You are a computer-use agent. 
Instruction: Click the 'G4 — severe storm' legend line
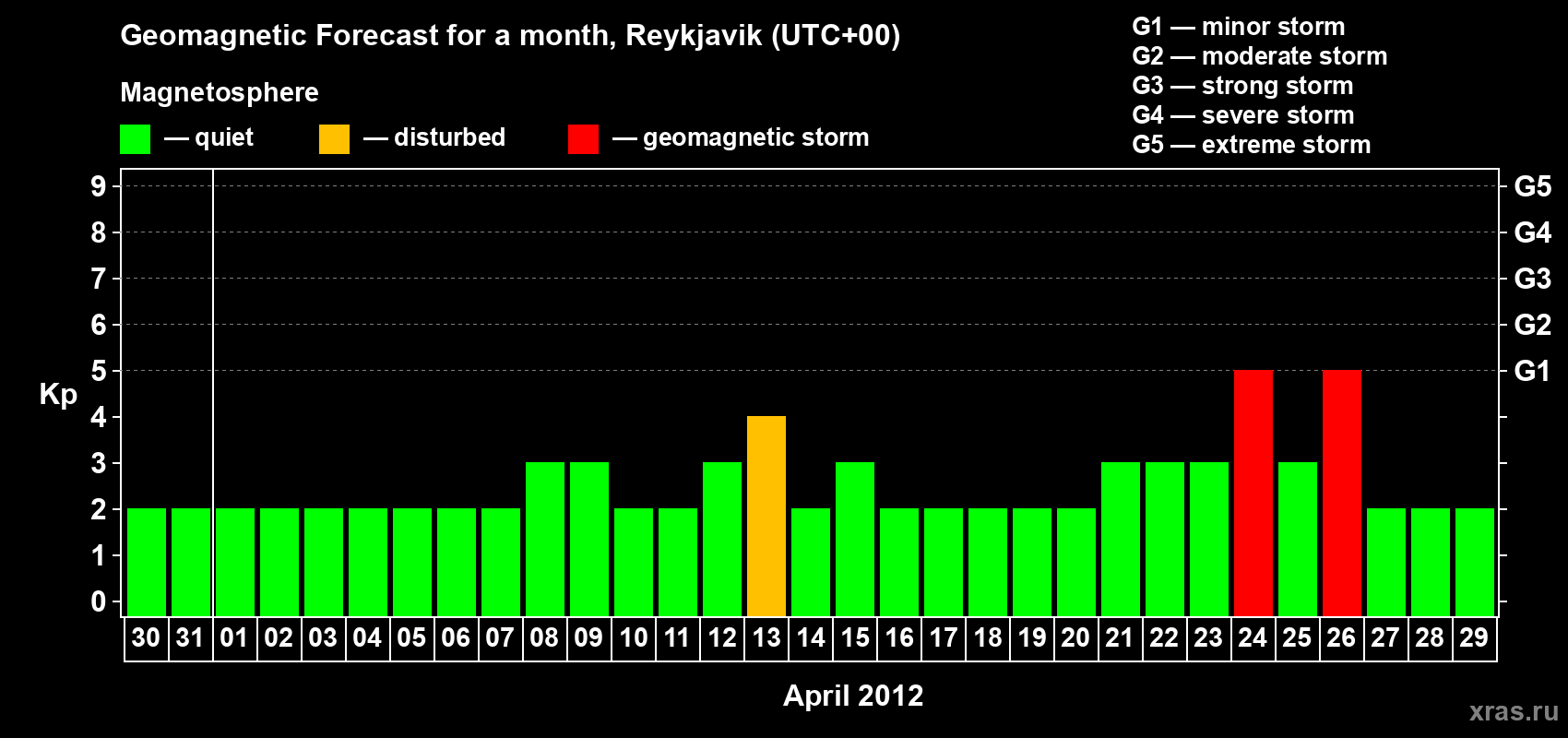pos(1243,115)
